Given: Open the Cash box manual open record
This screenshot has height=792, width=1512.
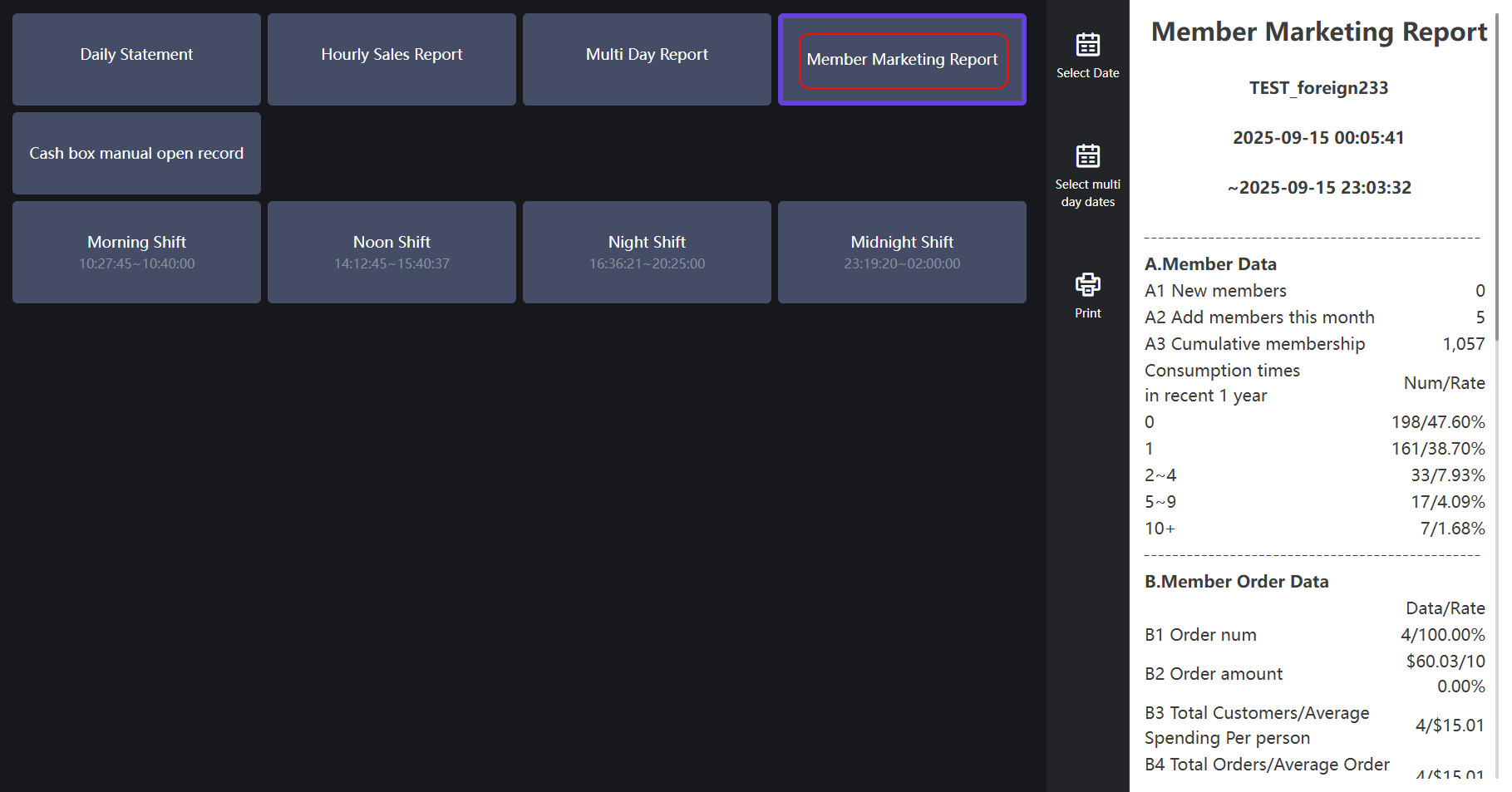Looking at the screenshot, I should [x=136, y=153].
